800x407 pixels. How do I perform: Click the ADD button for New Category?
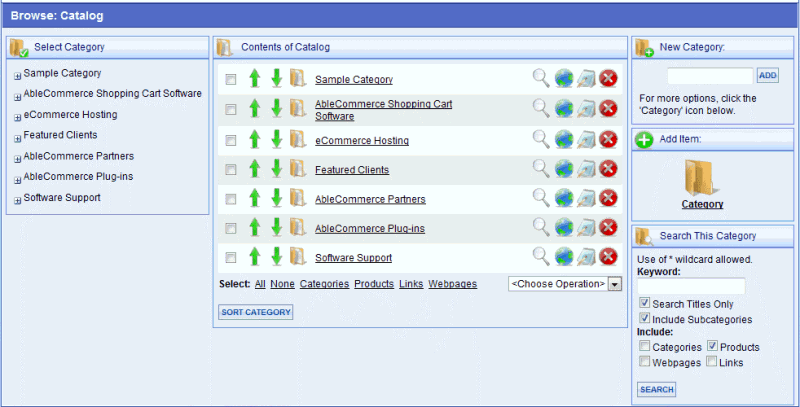(x=767, y=75)
